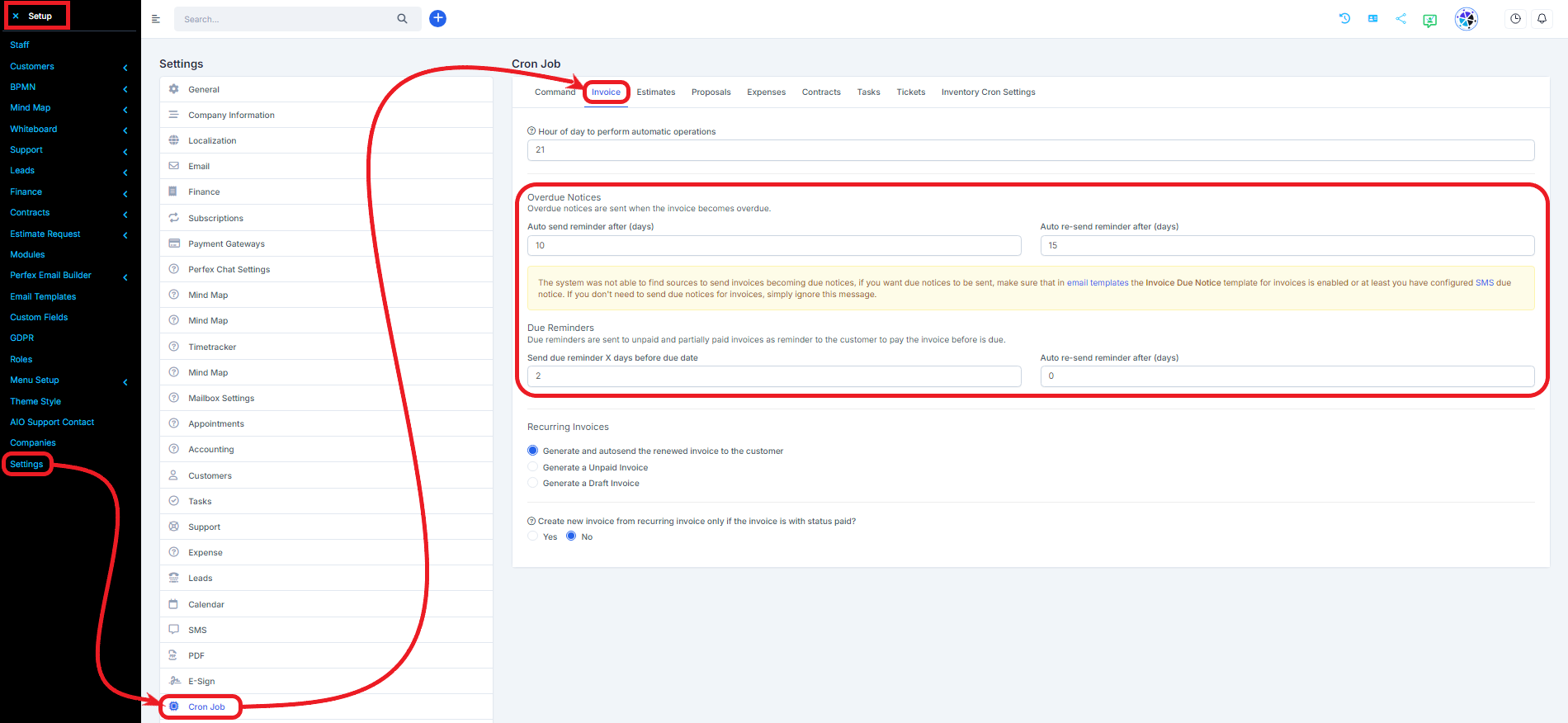This screenshot has width=1568, height=723.
Task: Open Company Information settings
Action: pyautogui.click(x=326, y=115)
